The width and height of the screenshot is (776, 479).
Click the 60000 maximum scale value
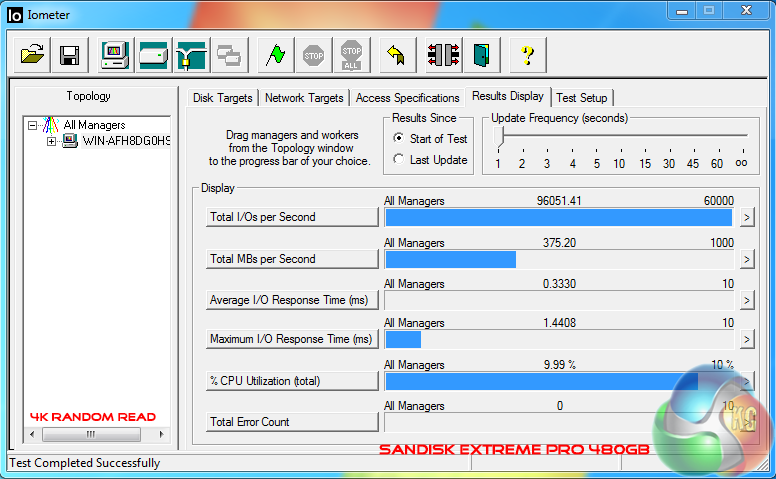click(x=719, y=201)
